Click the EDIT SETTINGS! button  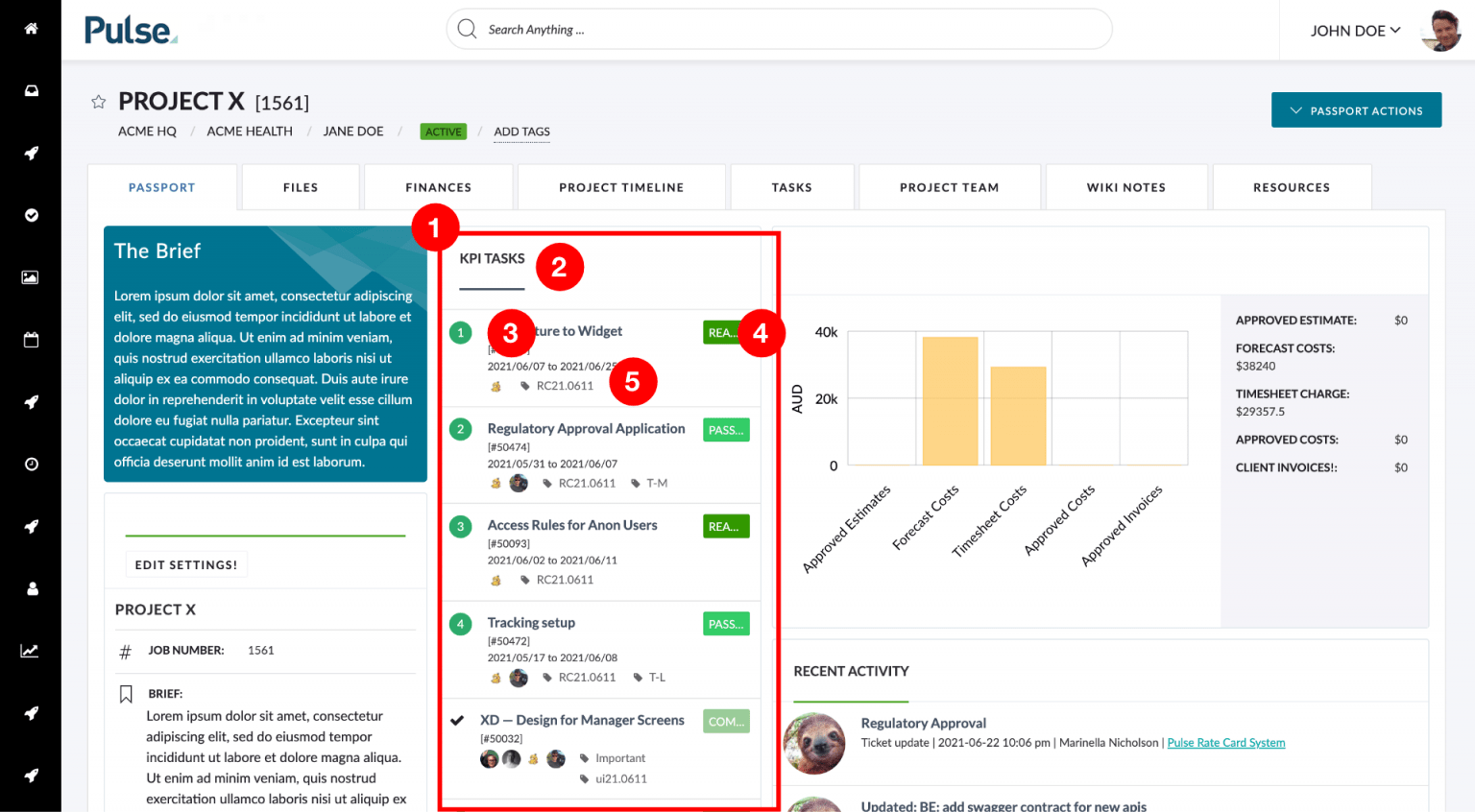[186, 564]
